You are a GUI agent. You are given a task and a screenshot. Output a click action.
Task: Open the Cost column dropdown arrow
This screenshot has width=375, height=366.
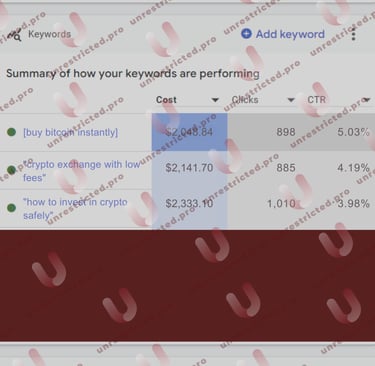[215, 100]
